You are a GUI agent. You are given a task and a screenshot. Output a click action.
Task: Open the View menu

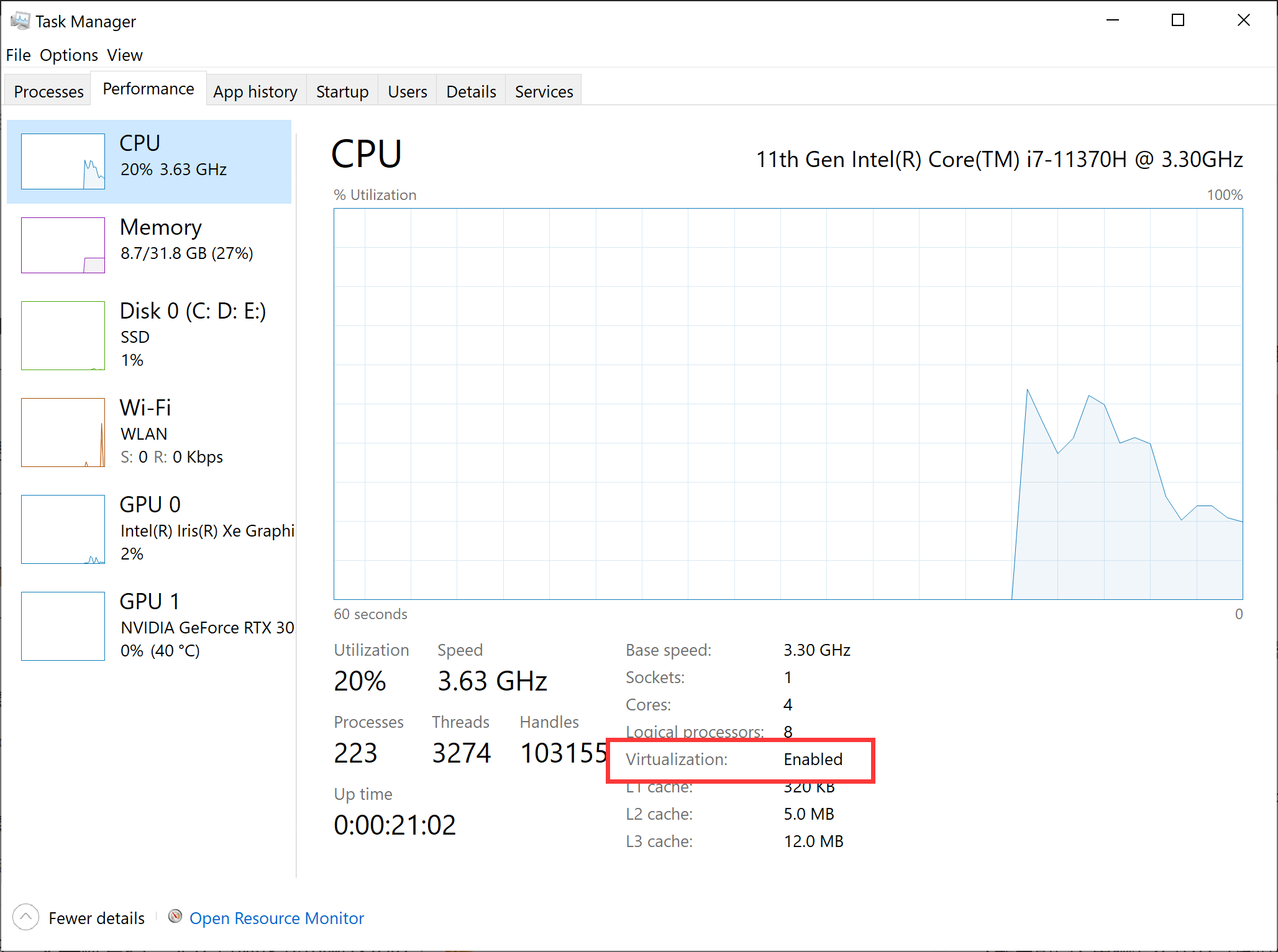[x=124, y=55]
